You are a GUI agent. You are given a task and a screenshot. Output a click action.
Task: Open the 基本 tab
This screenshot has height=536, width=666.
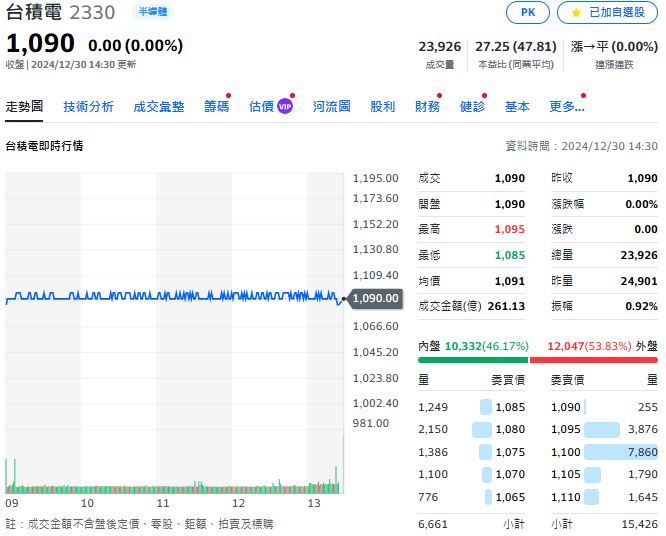pos(517,106)
